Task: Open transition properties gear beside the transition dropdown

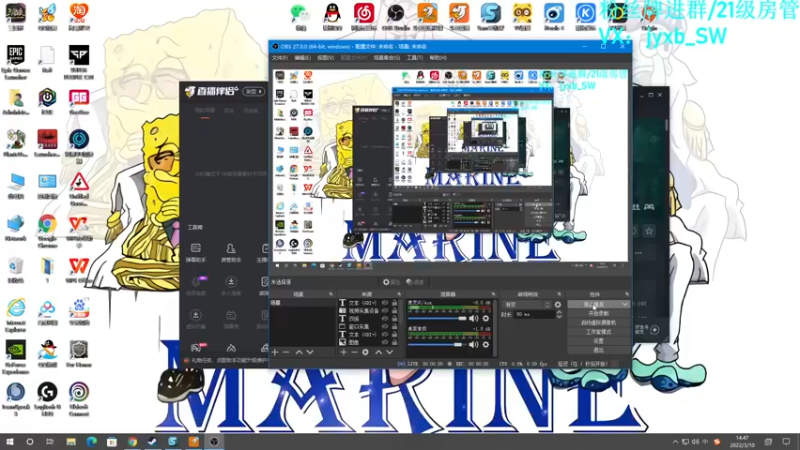Action: point(558,305)
